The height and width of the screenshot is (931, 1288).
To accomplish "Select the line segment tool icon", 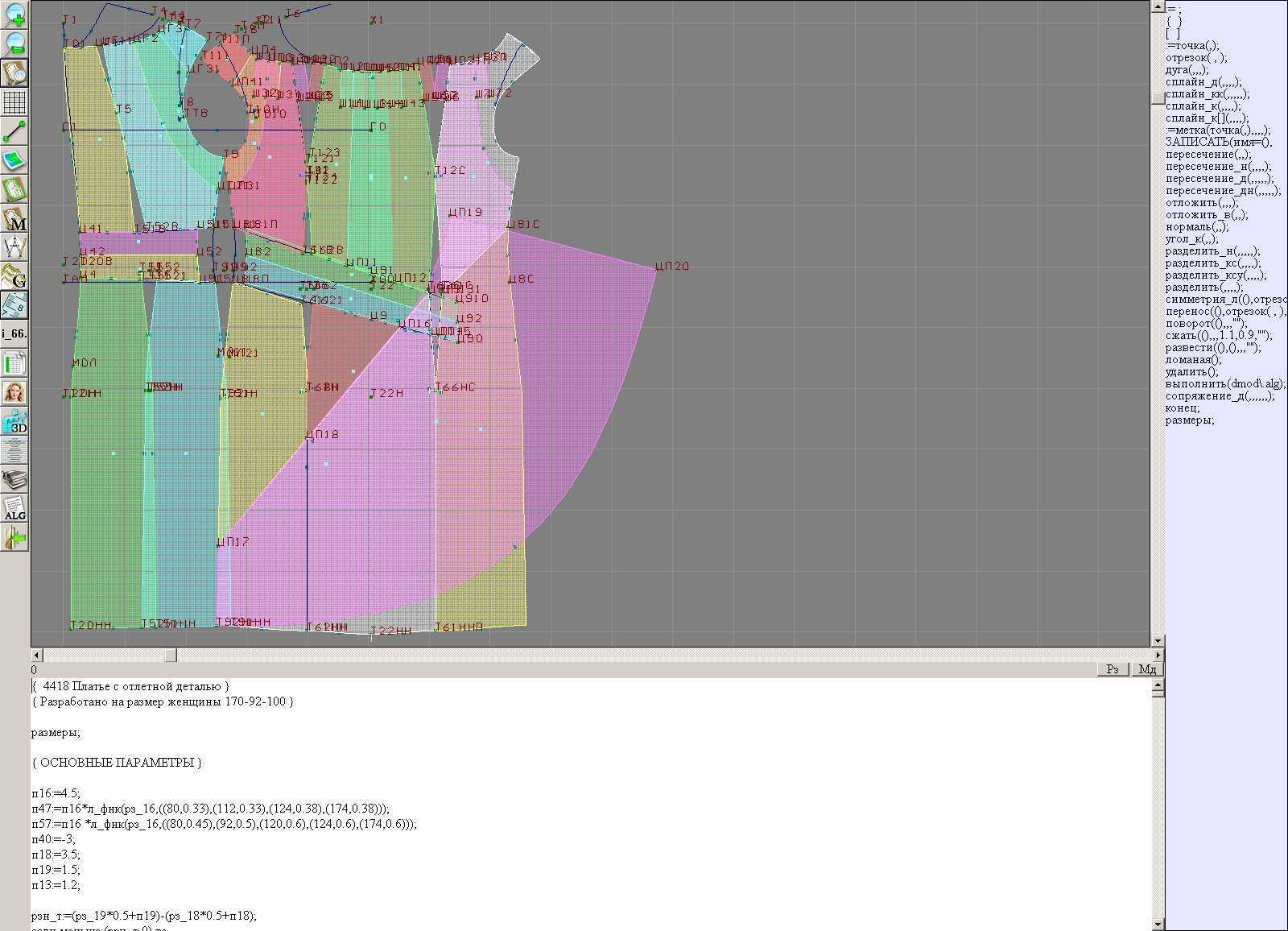I will (14, 131).
